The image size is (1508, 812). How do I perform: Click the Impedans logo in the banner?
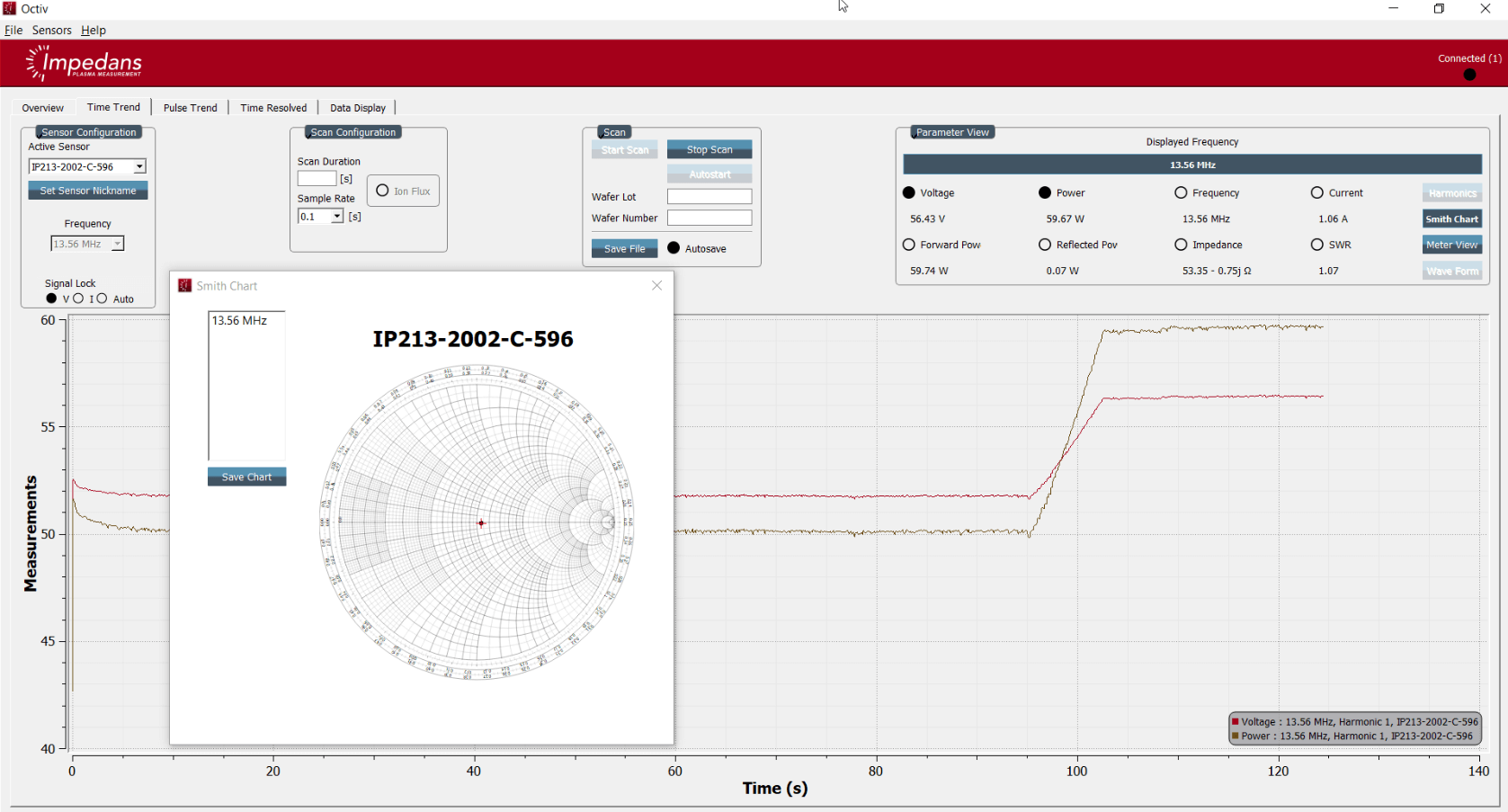click(x=84, y=63)
